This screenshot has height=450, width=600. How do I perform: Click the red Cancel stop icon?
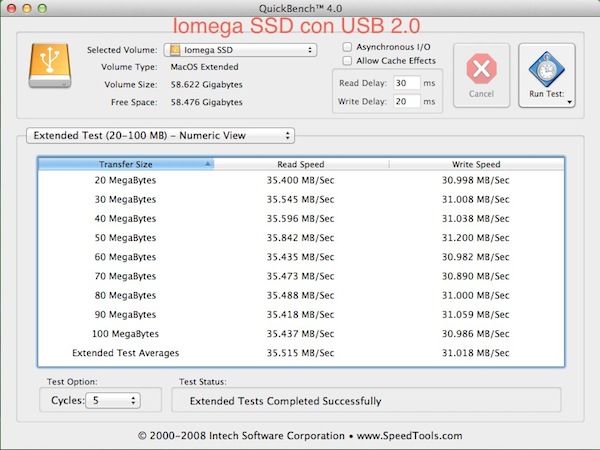click(x=481, y=69)
